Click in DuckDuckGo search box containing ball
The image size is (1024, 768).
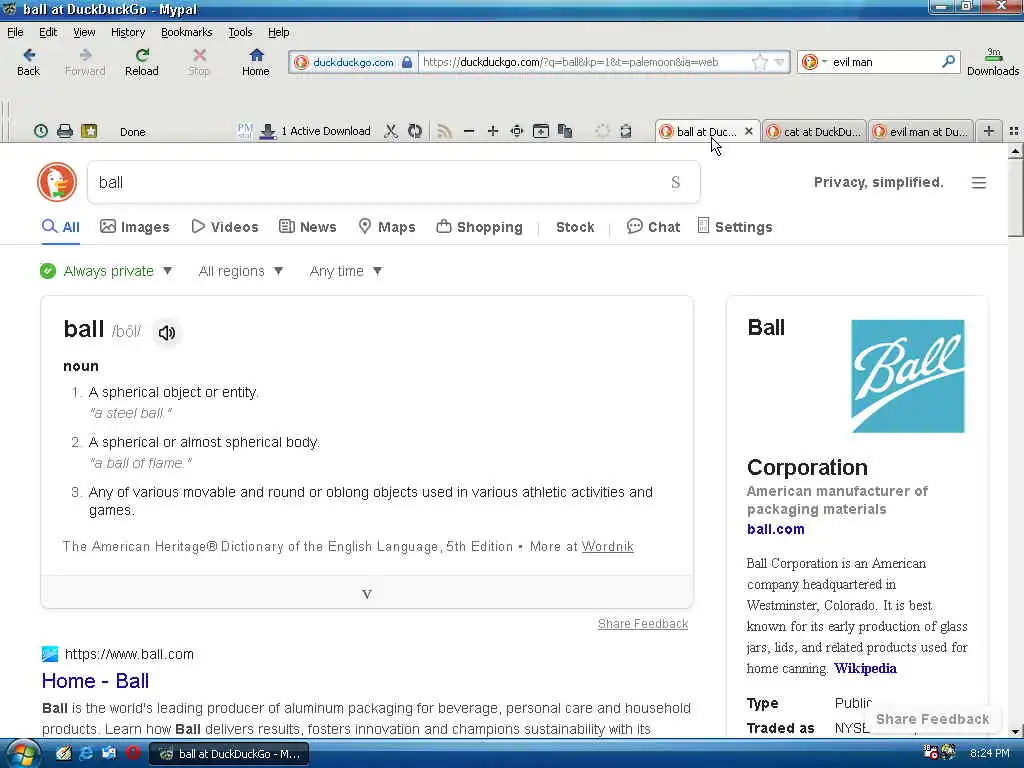click(393, 182)
